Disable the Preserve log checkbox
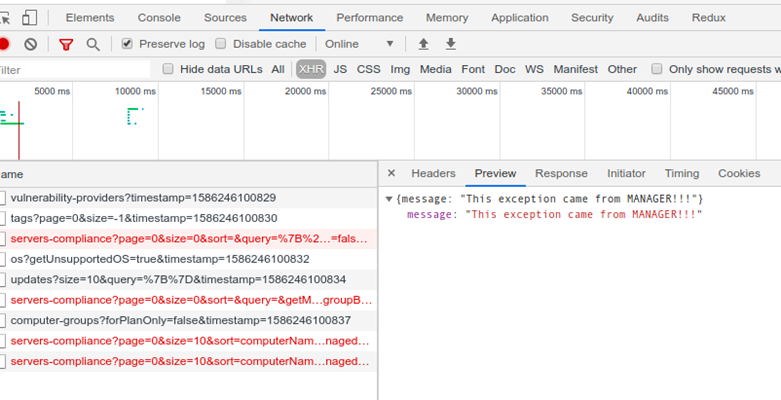 [x=127, y=44]
